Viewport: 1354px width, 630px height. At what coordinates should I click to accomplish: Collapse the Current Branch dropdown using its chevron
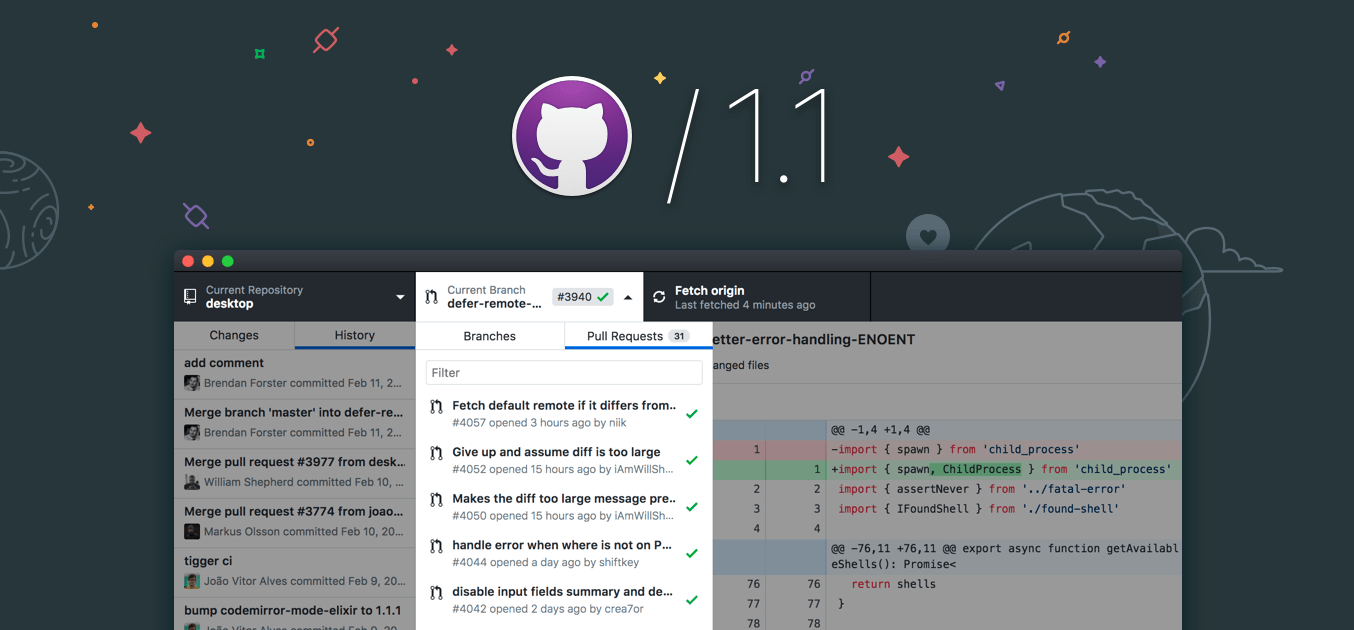(629, 296)
